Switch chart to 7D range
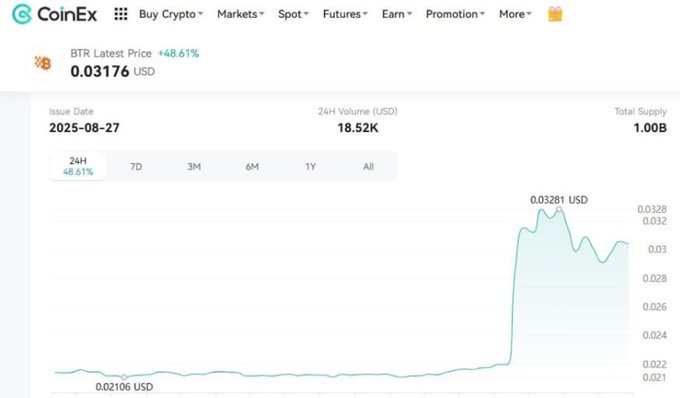Screen dimensions: 680x398 (136, 166)
